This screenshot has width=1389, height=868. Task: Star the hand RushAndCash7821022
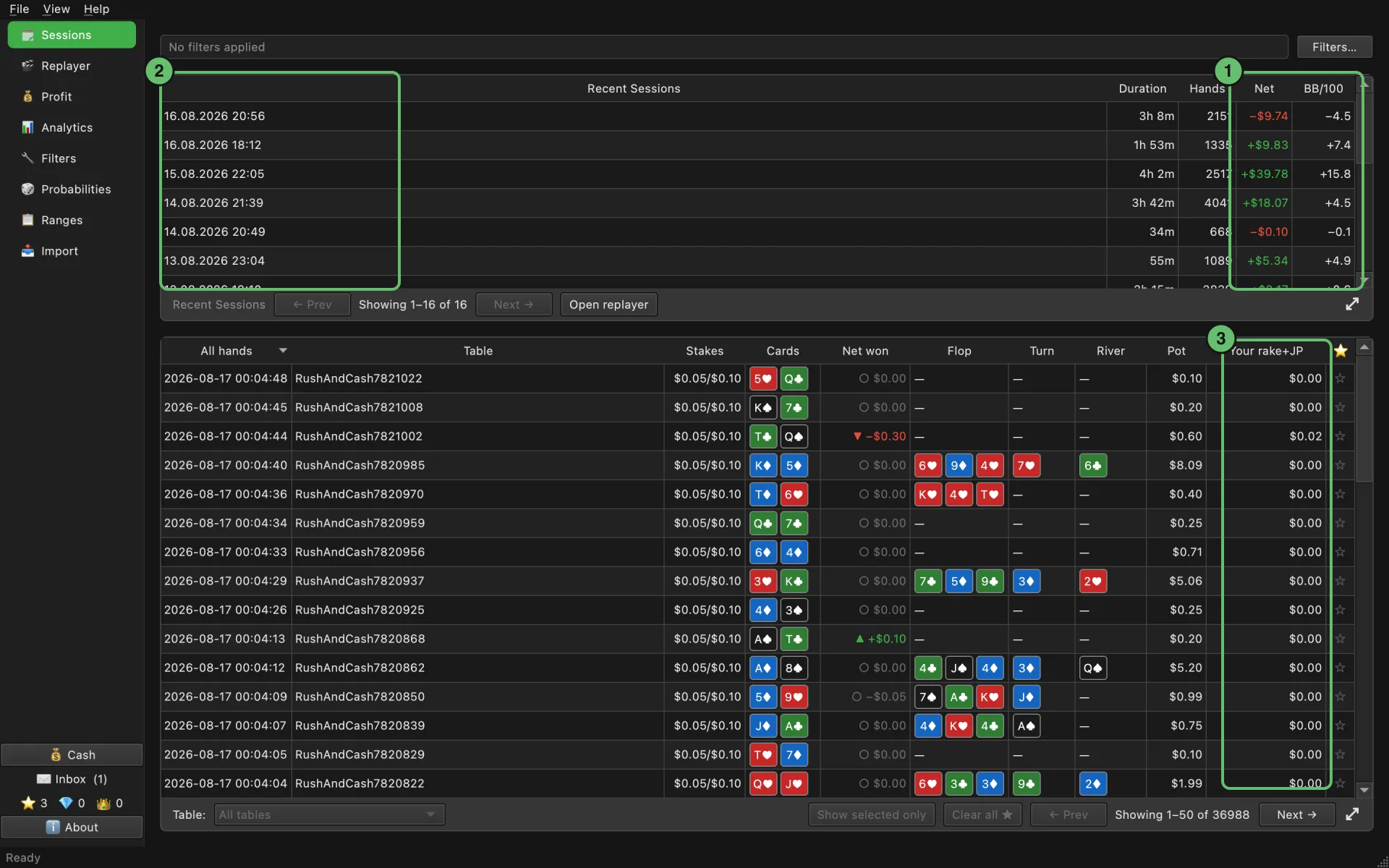coord(1340,378)
